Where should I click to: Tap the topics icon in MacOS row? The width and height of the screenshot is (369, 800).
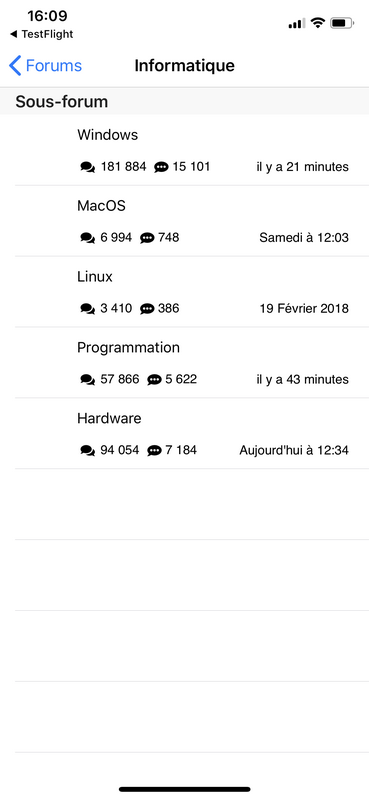[x=88, y=238]
